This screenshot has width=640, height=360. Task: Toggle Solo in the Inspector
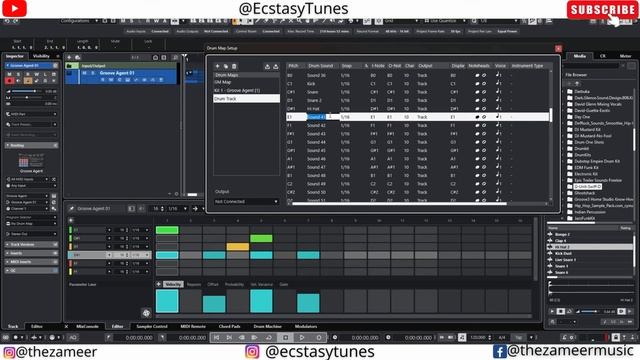tap(18, 74)
